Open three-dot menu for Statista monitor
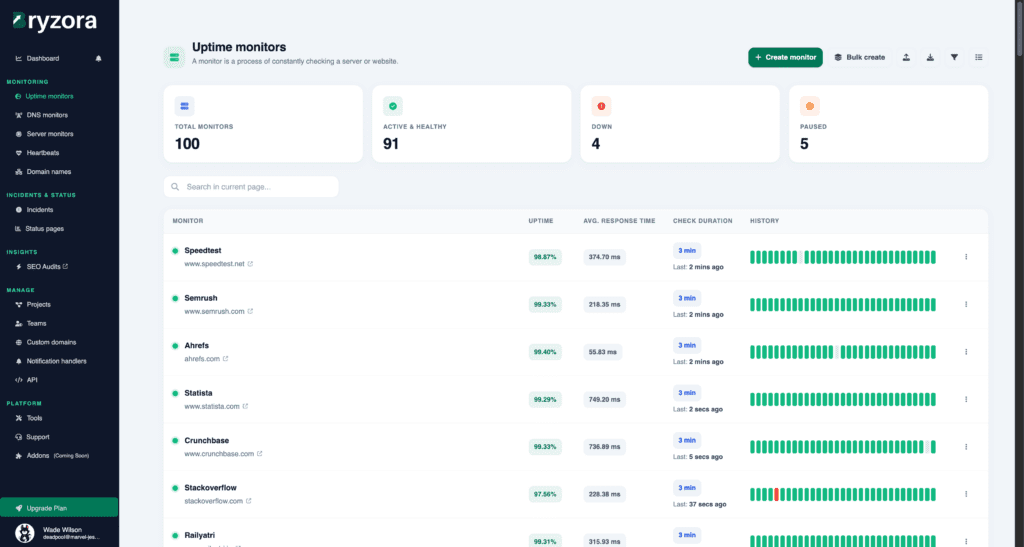The image size is (1024, 547). point(966,399)
